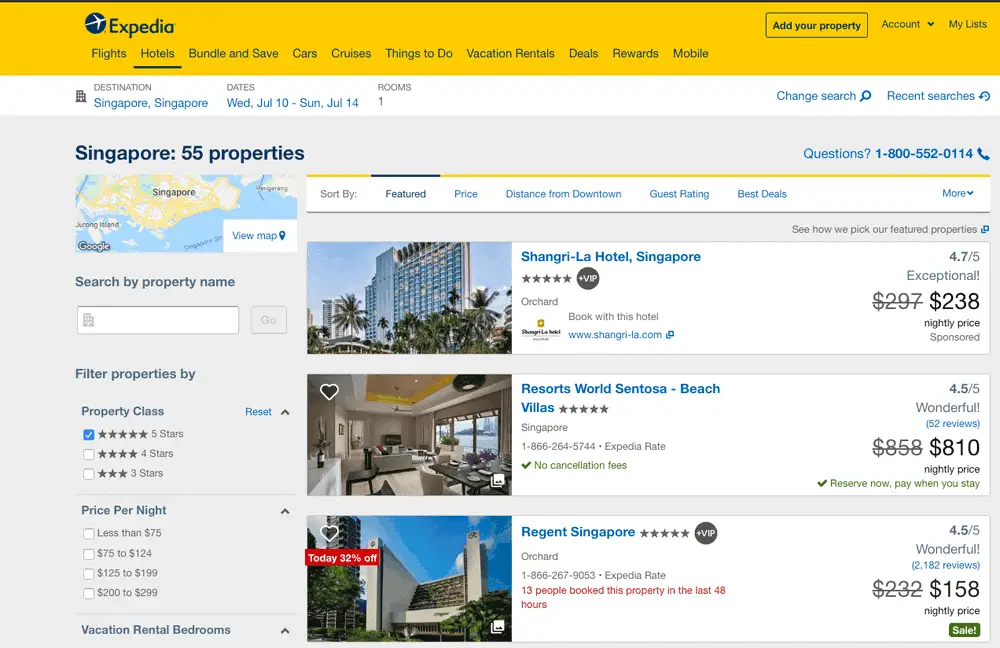Check the 4 Stars filter checkbox
1000x648 pixels.
89,454
